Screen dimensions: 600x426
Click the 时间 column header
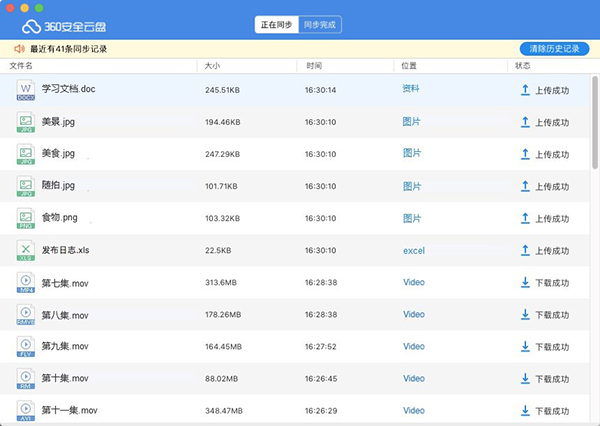[314, 66]
